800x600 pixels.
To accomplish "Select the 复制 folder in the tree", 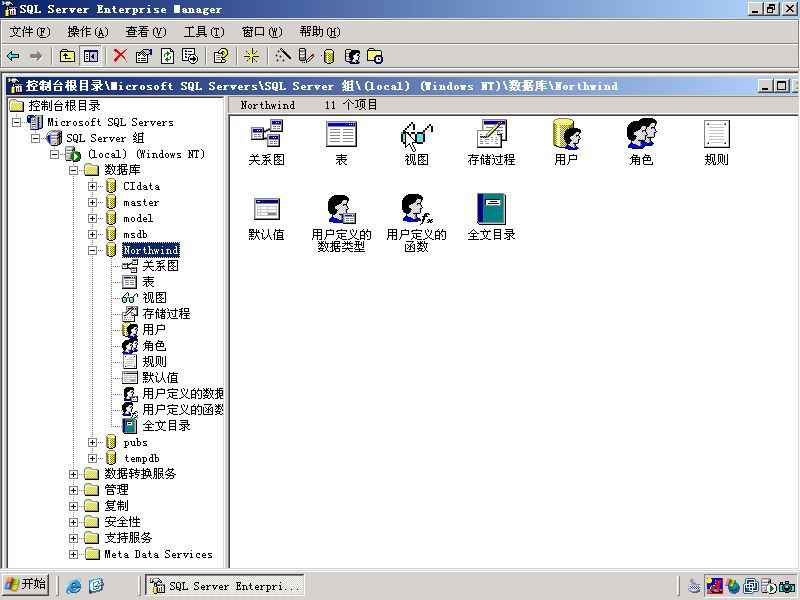I will (116, 506).
